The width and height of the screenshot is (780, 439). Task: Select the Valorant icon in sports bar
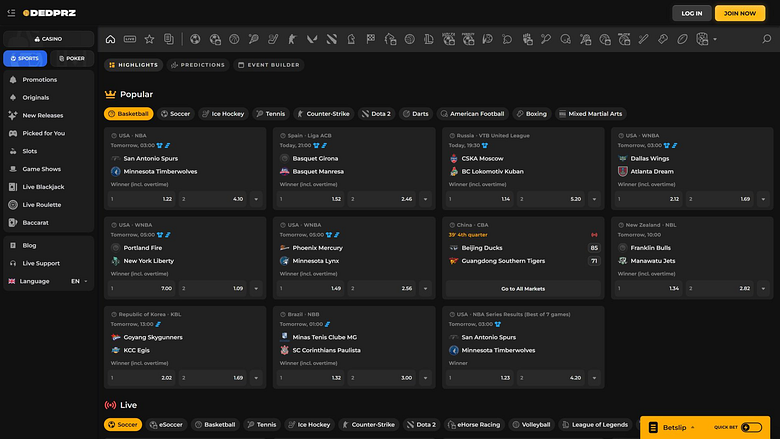pos(312,39)
